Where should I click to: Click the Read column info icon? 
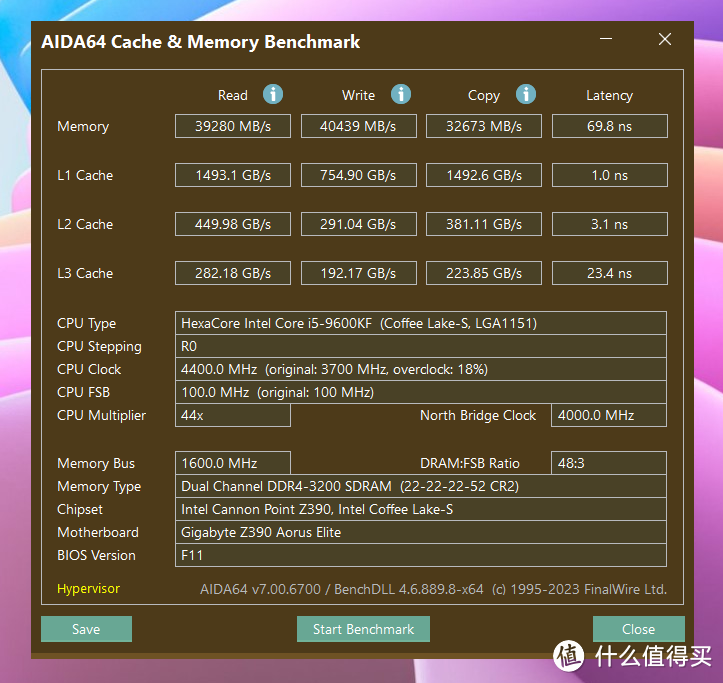273,95
